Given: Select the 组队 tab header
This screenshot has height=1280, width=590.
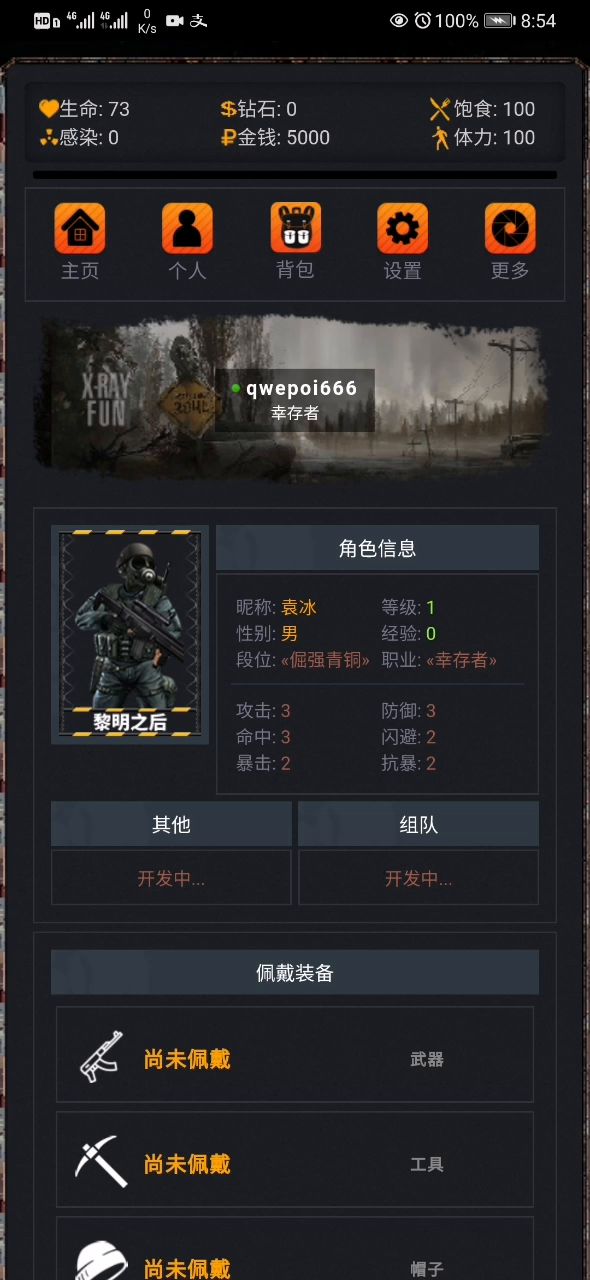Looking at the screenshot, I should [x=418, y=824].
